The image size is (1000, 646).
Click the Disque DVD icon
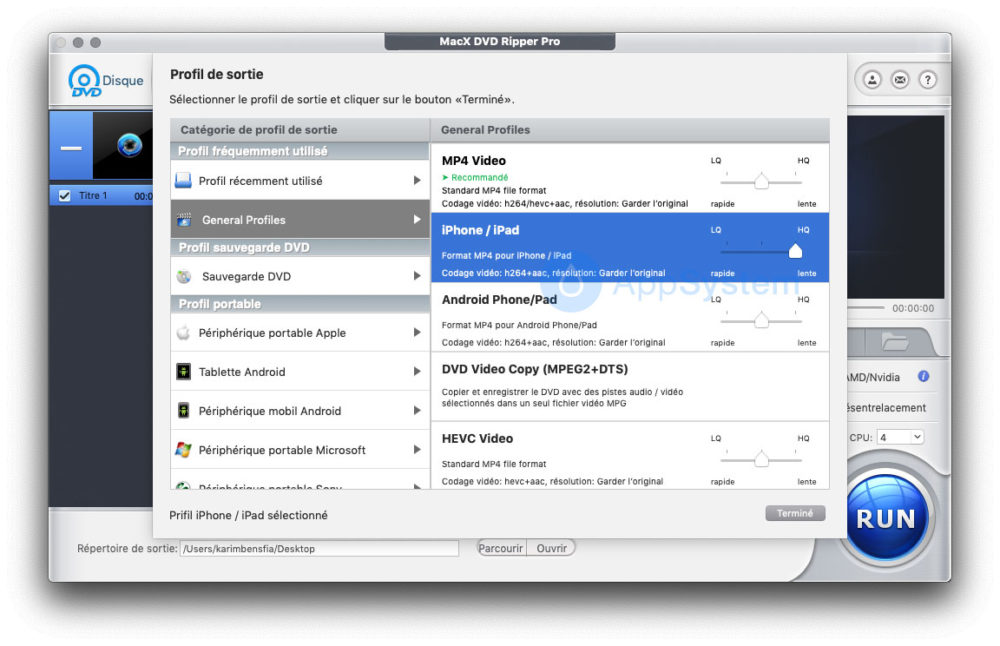click(85, 82)
